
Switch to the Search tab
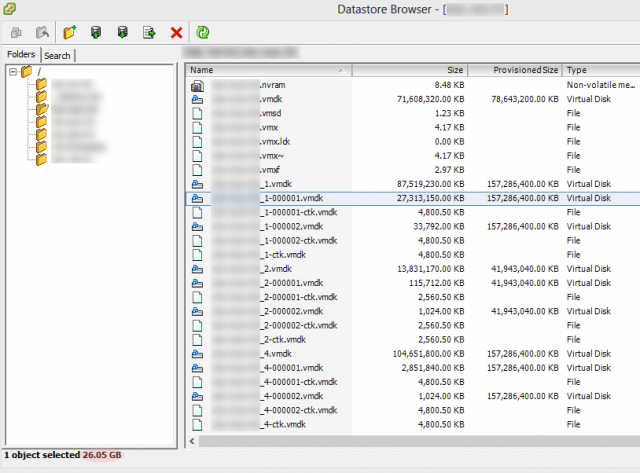coord(57,56)
